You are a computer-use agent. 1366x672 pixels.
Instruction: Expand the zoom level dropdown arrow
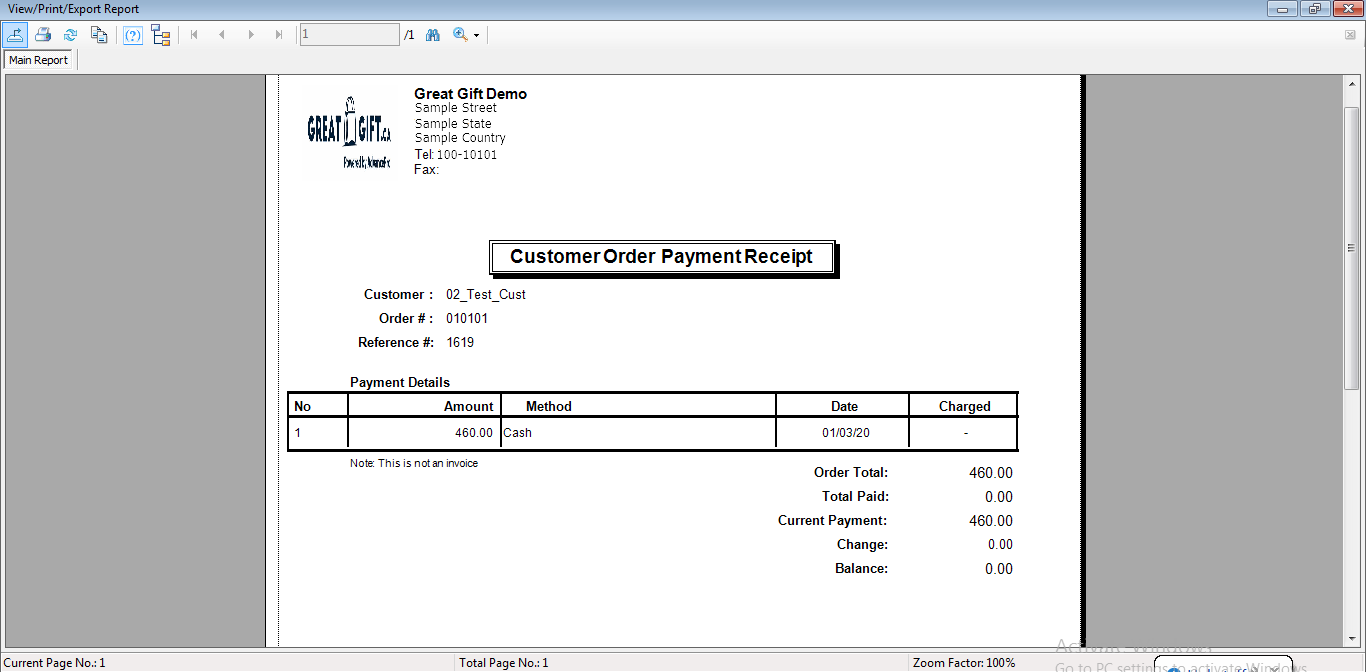click(x=477, y=36)
